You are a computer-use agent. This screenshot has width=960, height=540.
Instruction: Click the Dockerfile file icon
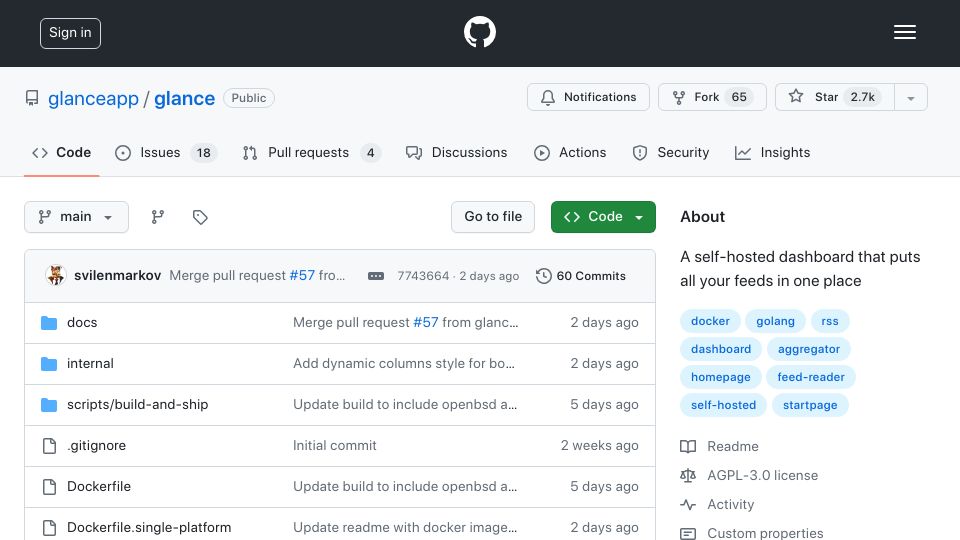49,487
